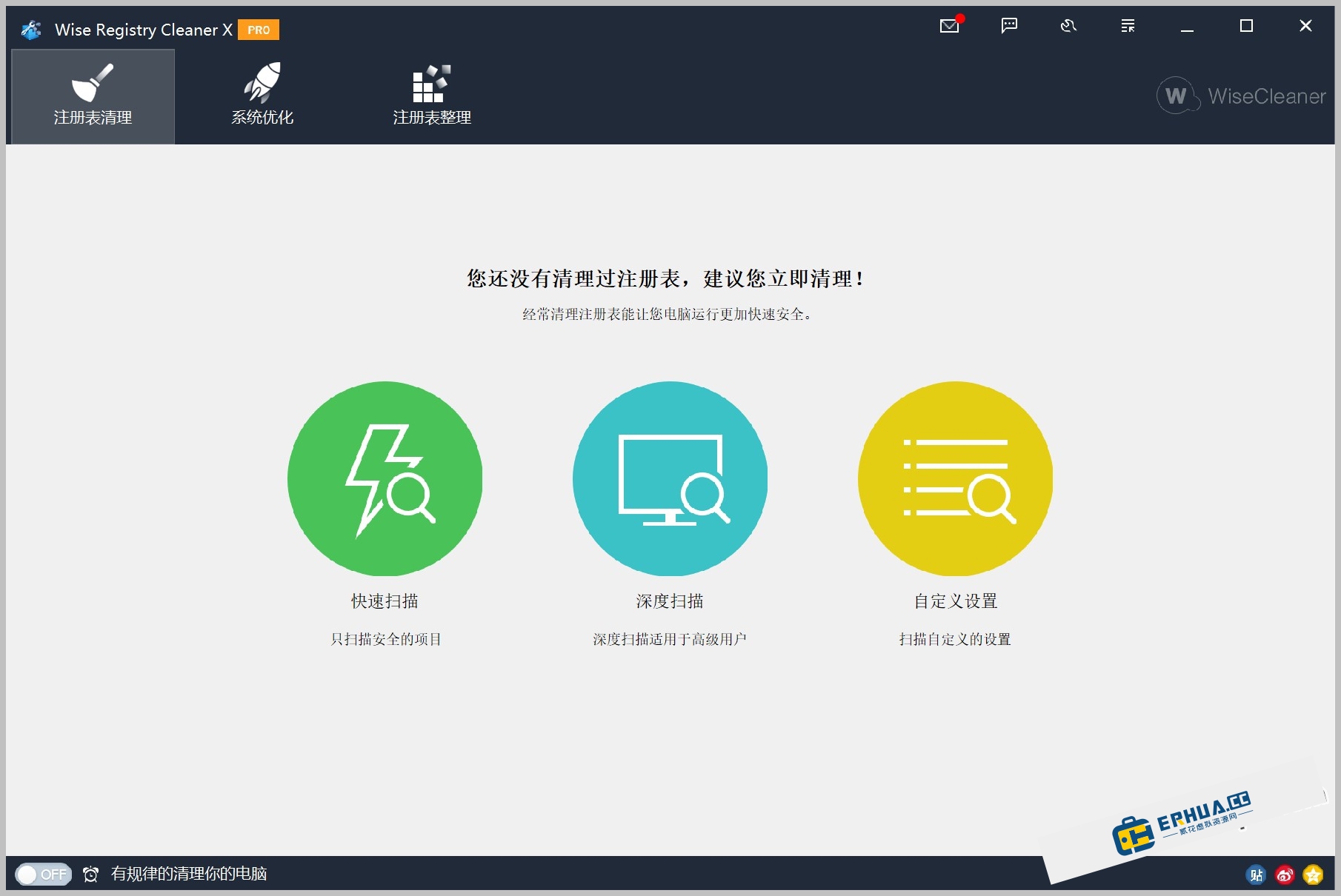This screenshot has height=896, width=1341.
Task: Share to Weibo via red icon
Action: coord(1285,875)
